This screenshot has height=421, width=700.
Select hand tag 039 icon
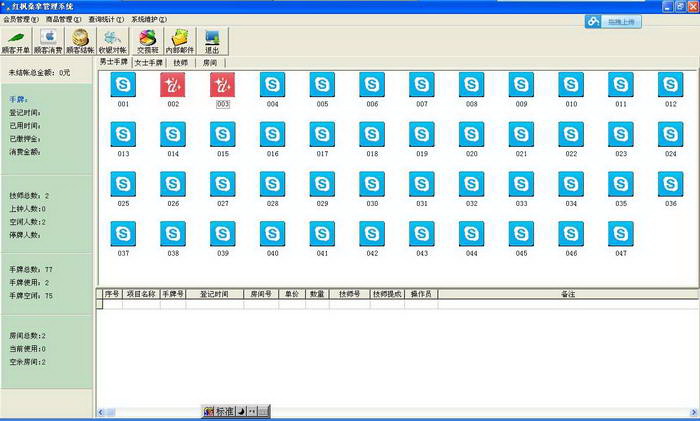coord(222,233)
